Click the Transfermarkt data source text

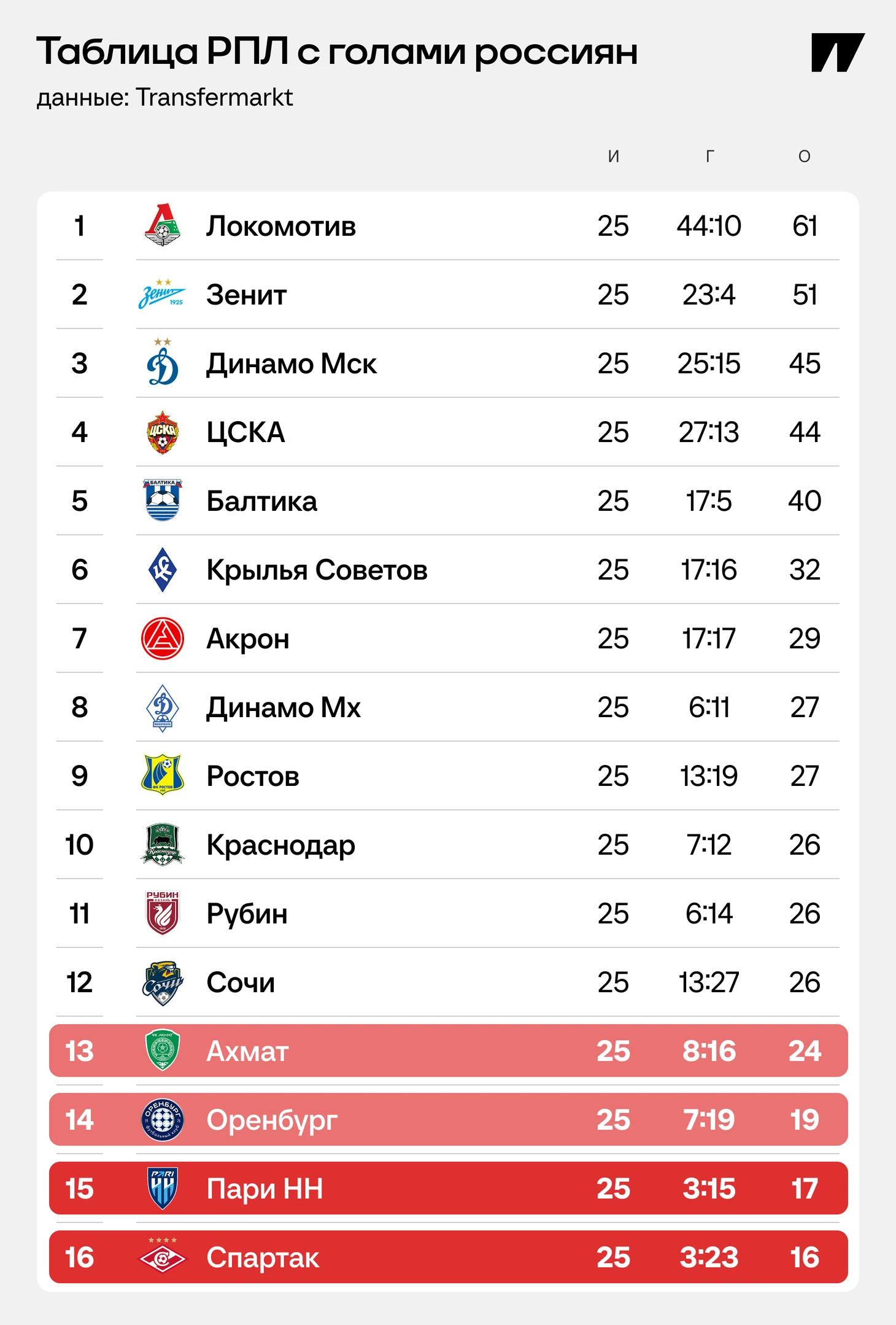[214, 97]
